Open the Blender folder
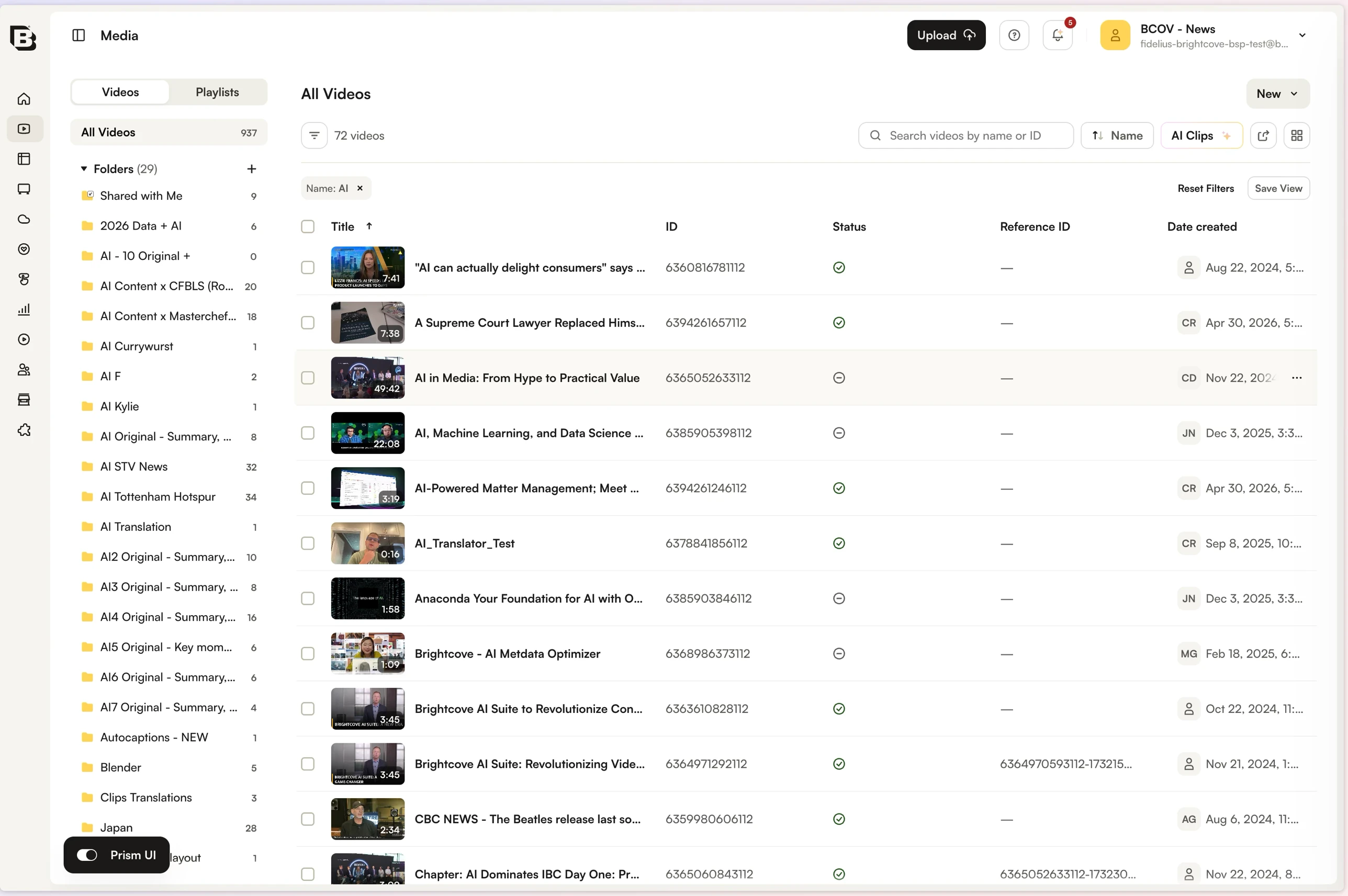 168,767
